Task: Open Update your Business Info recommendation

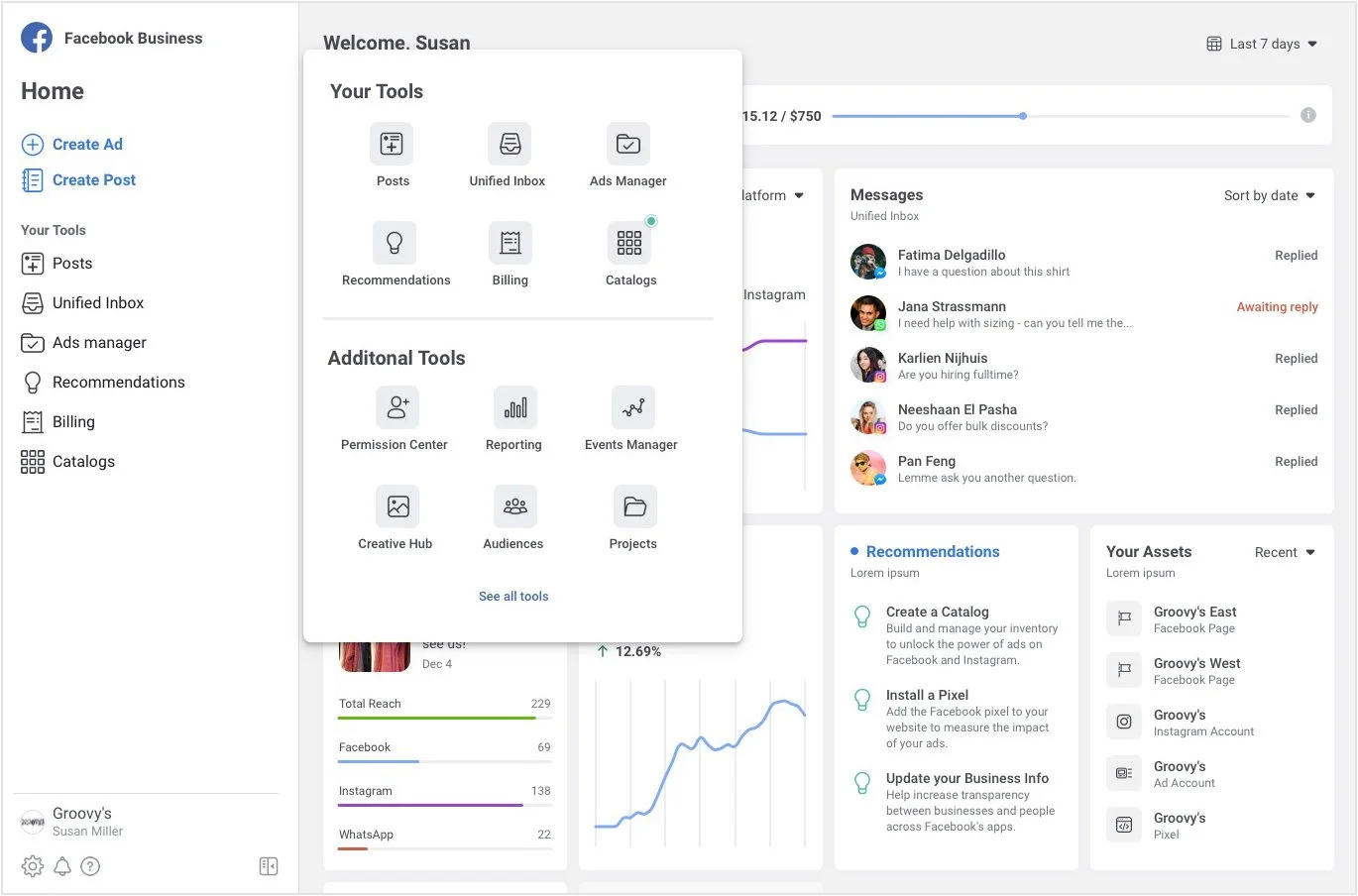Action: tap(955, 802)
